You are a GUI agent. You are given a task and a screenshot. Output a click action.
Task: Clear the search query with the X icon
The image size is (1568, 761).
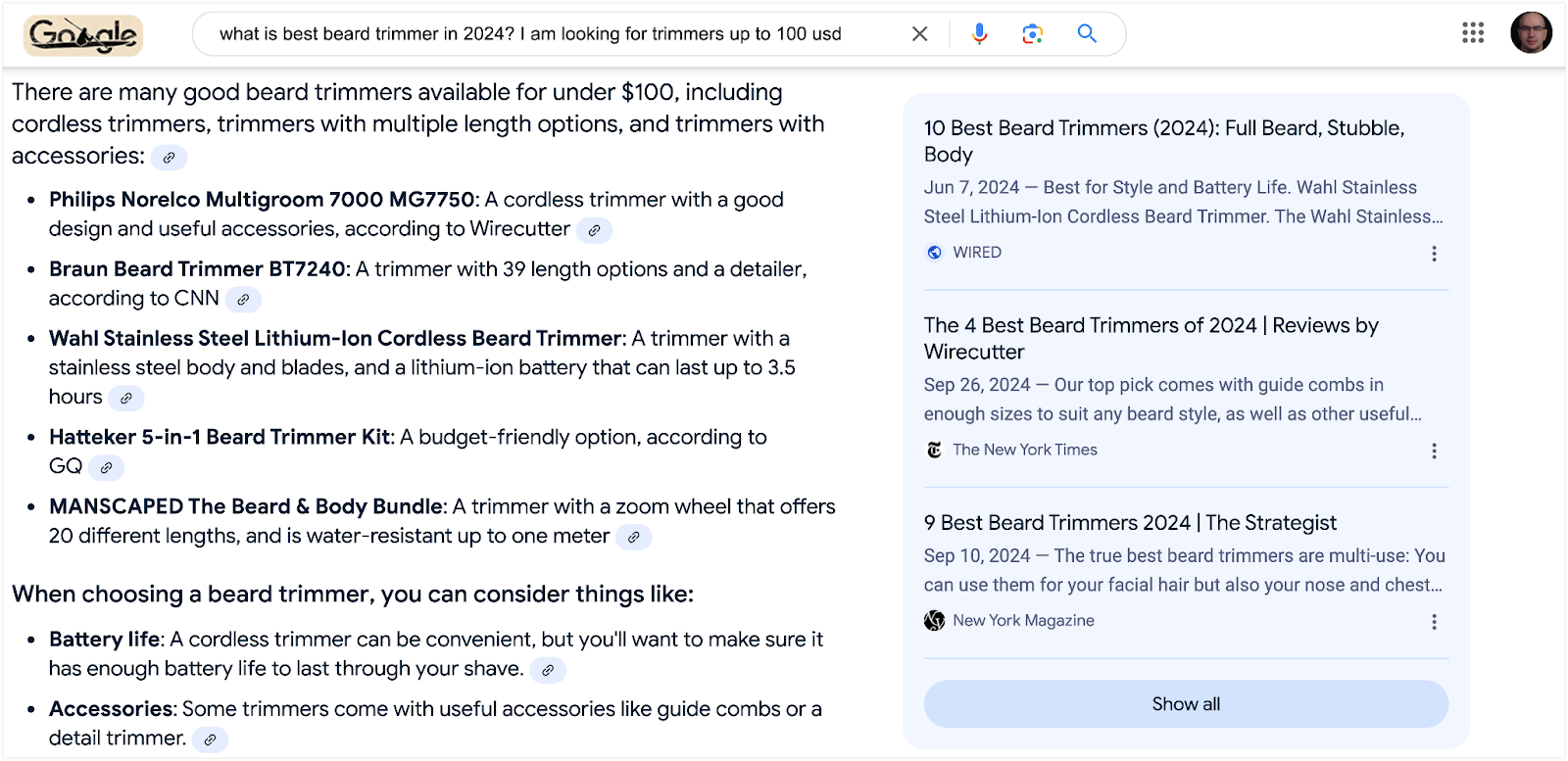pos(919,34)
